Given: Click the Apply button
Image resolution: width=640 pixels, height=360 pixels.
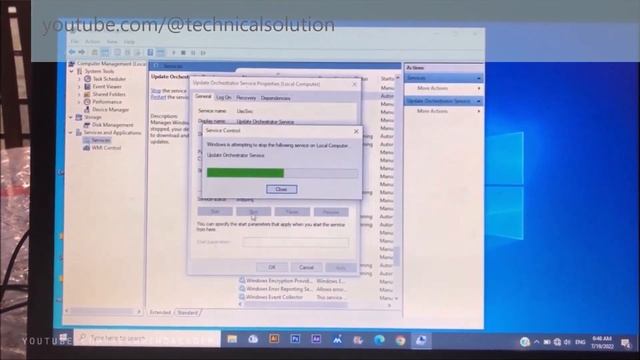Looking at the screenshot, I should (x=341, y=268).
